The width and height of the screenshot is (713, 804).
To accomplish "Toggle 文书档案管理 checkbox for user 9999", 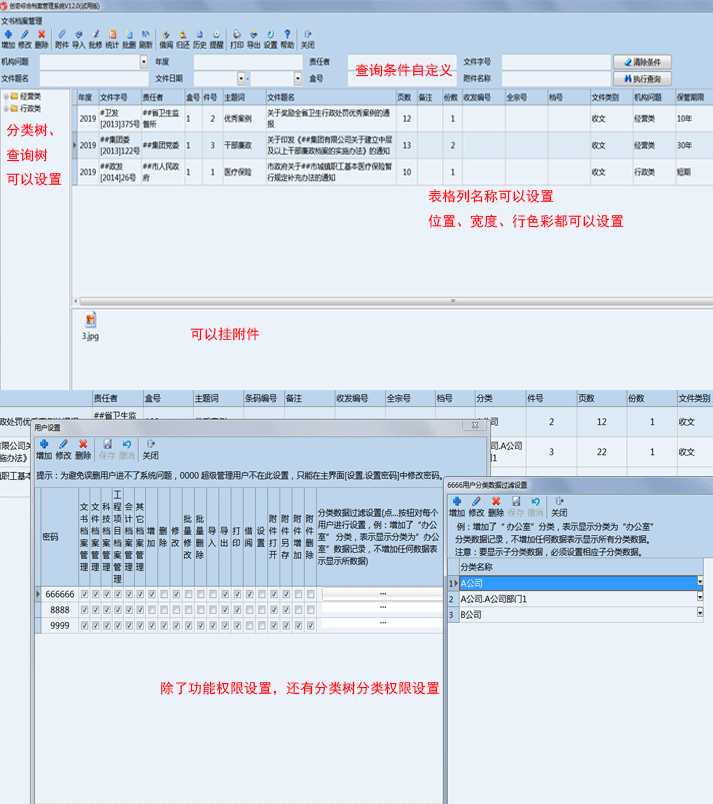I will [x=85, y=626].
